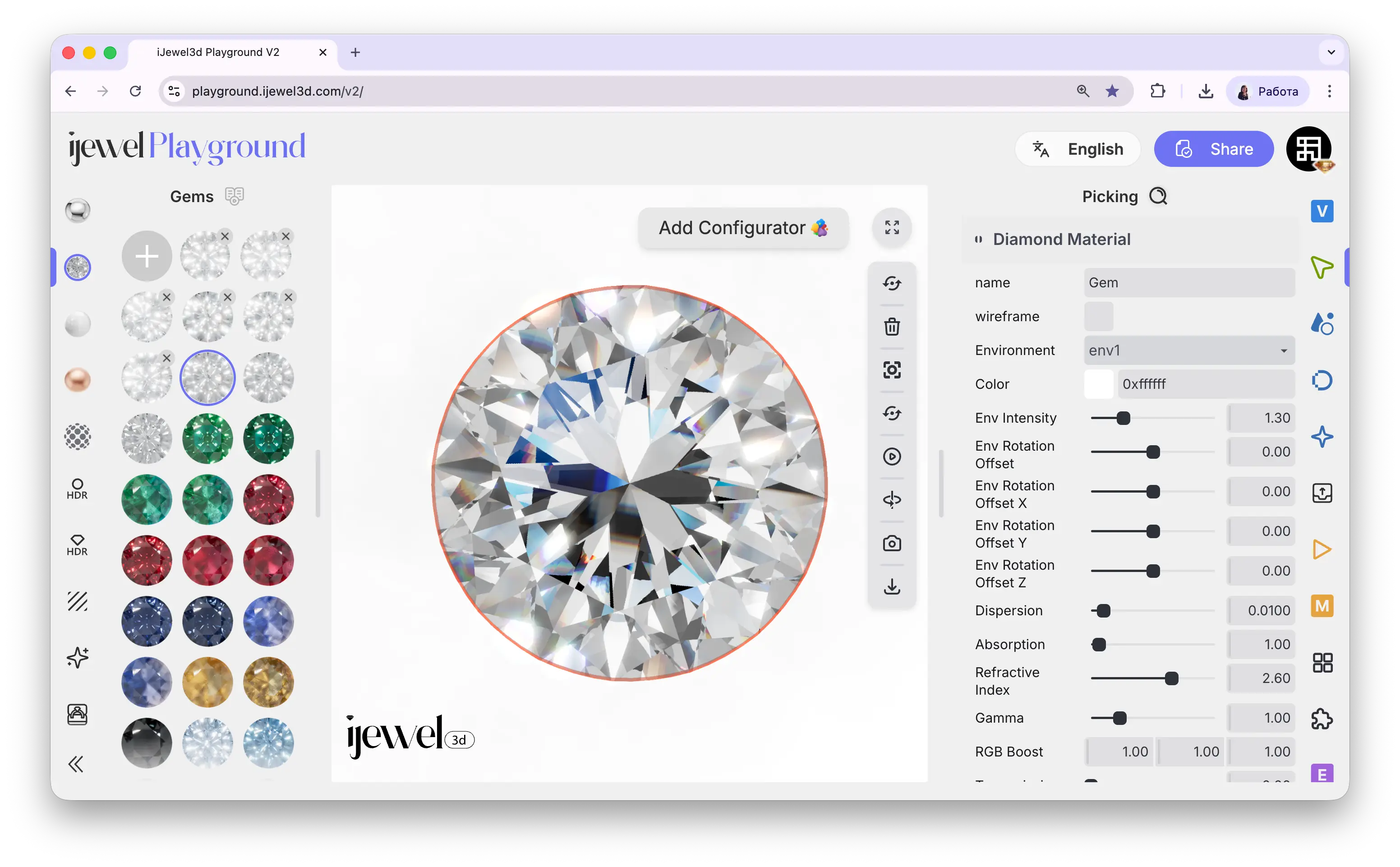Image resolution: width=1400 pixels, height=867 pixels.
Task: Toggle the wireframe checkbox
Action: [x=1098, y=317]
